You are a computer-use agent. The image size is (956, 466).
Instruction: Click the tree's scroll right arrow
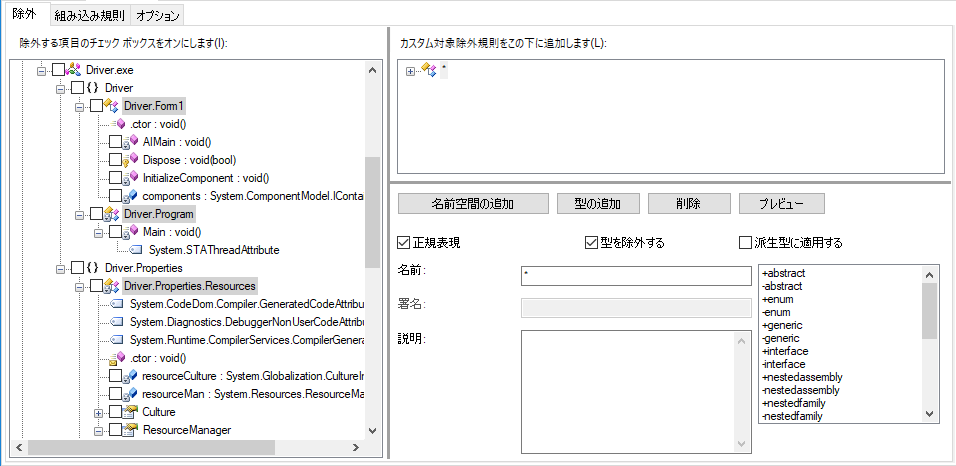point(356,447)
